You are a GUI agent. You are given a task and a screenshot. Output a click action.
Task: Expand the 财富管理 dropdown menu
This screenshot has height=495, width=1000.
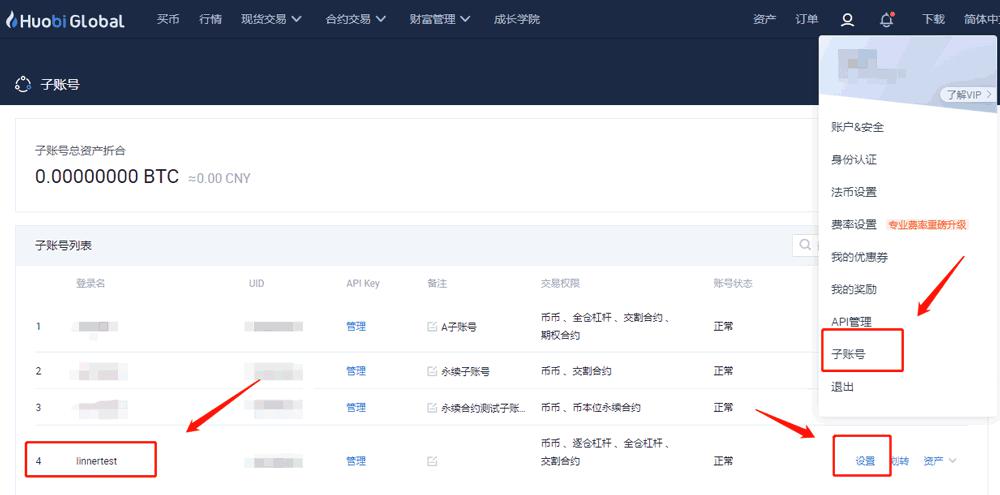tap(440, 19)
